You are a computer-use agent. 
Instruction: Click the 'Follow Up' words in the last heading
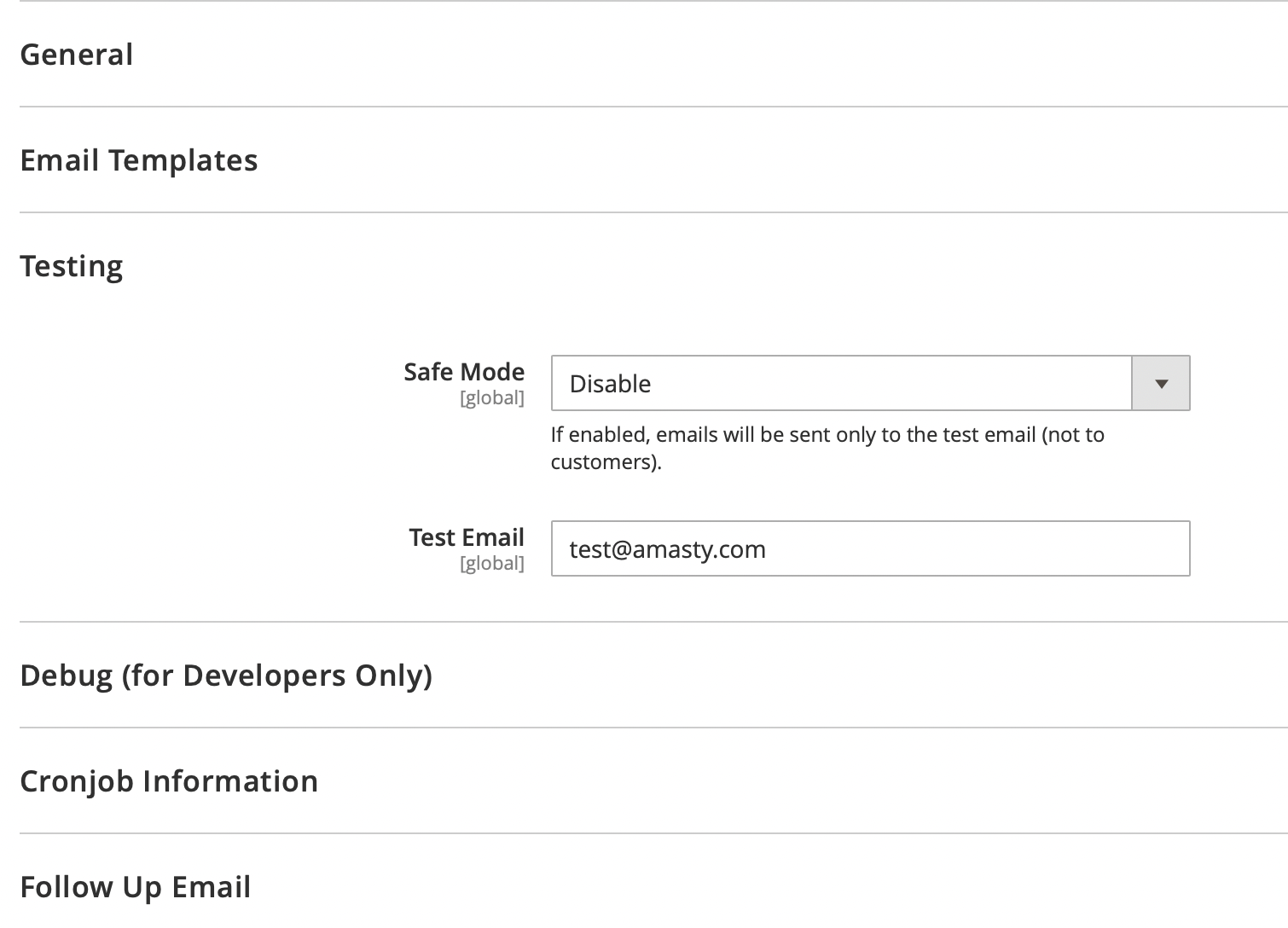point(92,887)
